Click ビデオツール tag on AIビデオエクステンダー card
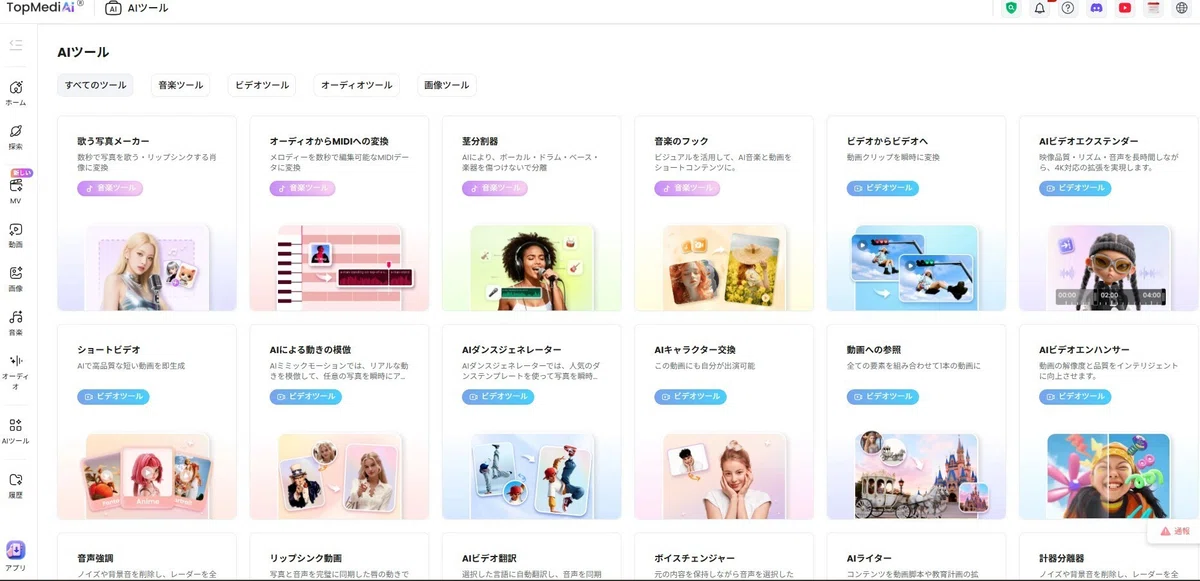 (x=1075, y=188)
